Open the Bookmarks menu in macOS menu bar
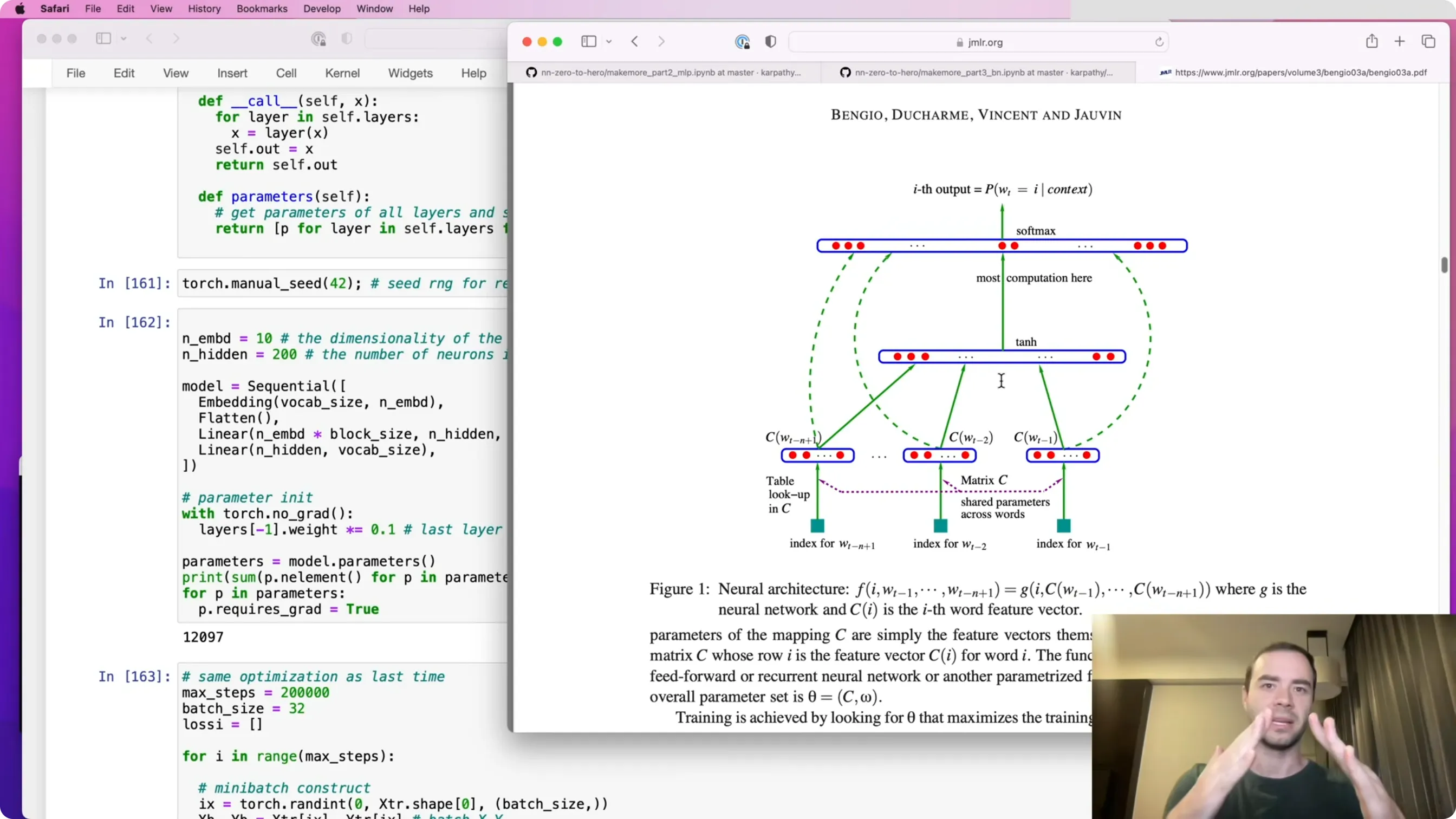1456x819 pixels. (262, 9)
